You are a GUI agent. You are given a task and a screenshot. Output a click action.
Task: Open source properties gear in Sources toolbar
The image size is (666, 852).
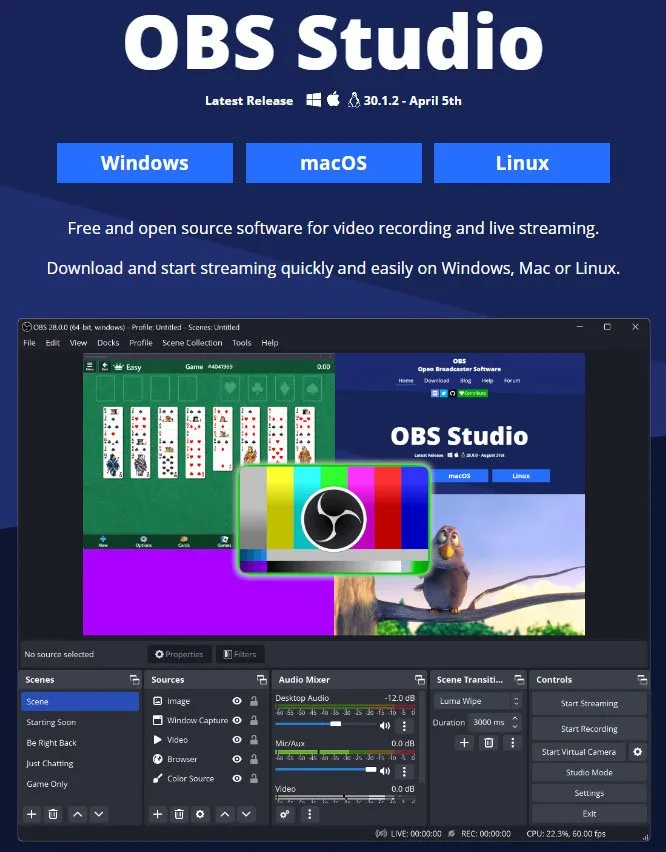200,814
